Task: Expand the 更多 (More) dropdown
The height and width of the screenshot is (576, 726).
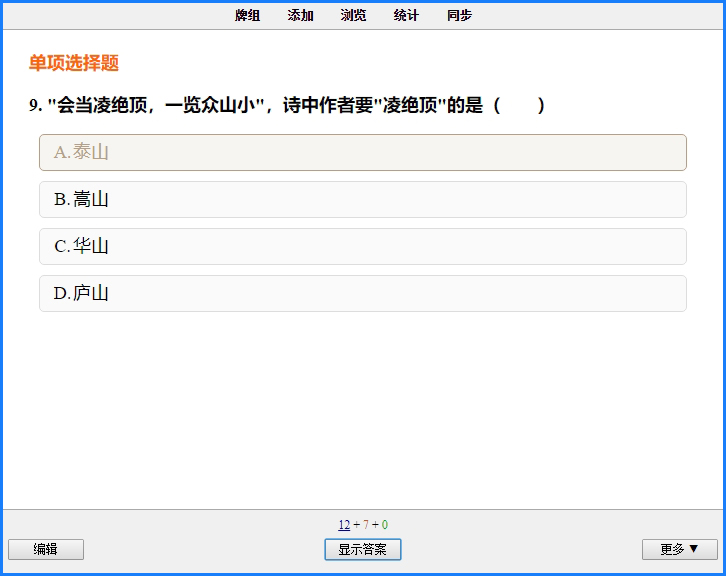Action: click(679, 549)
